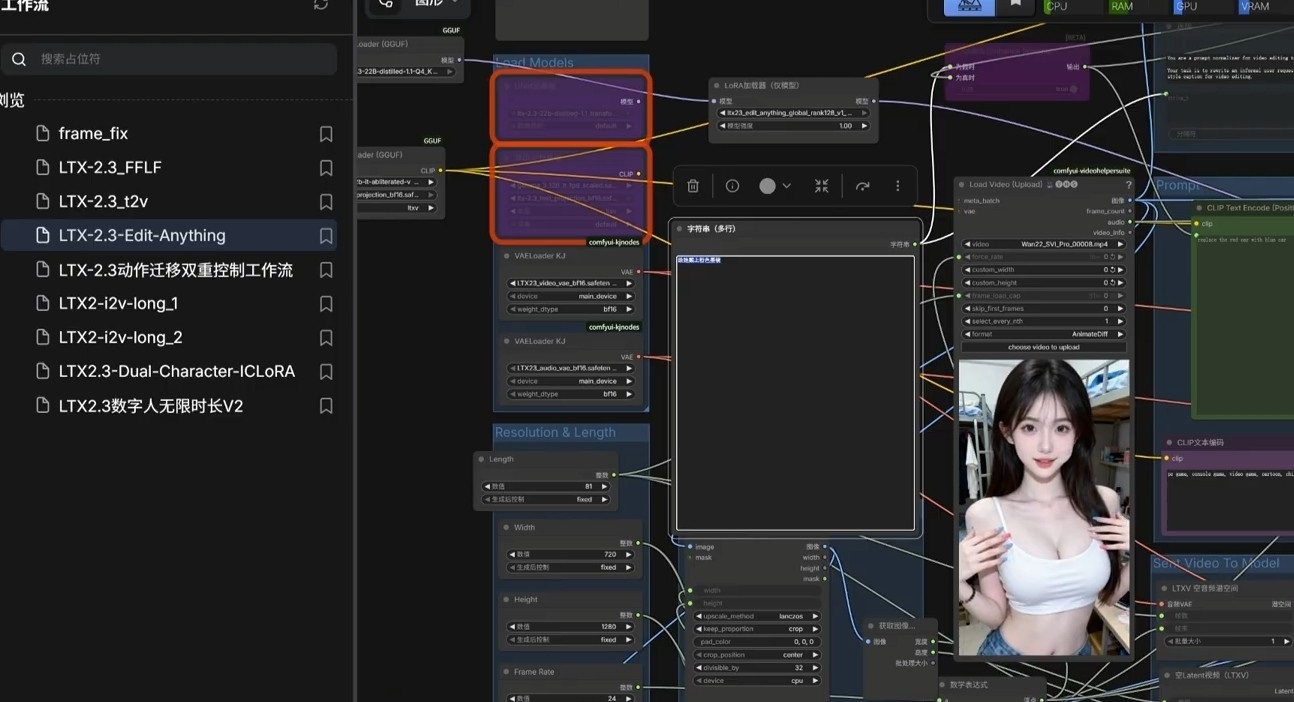Adjust divisible_by value 32 field
The height and width of the screenshot is (702, 1294).
(x=758, y=668)
